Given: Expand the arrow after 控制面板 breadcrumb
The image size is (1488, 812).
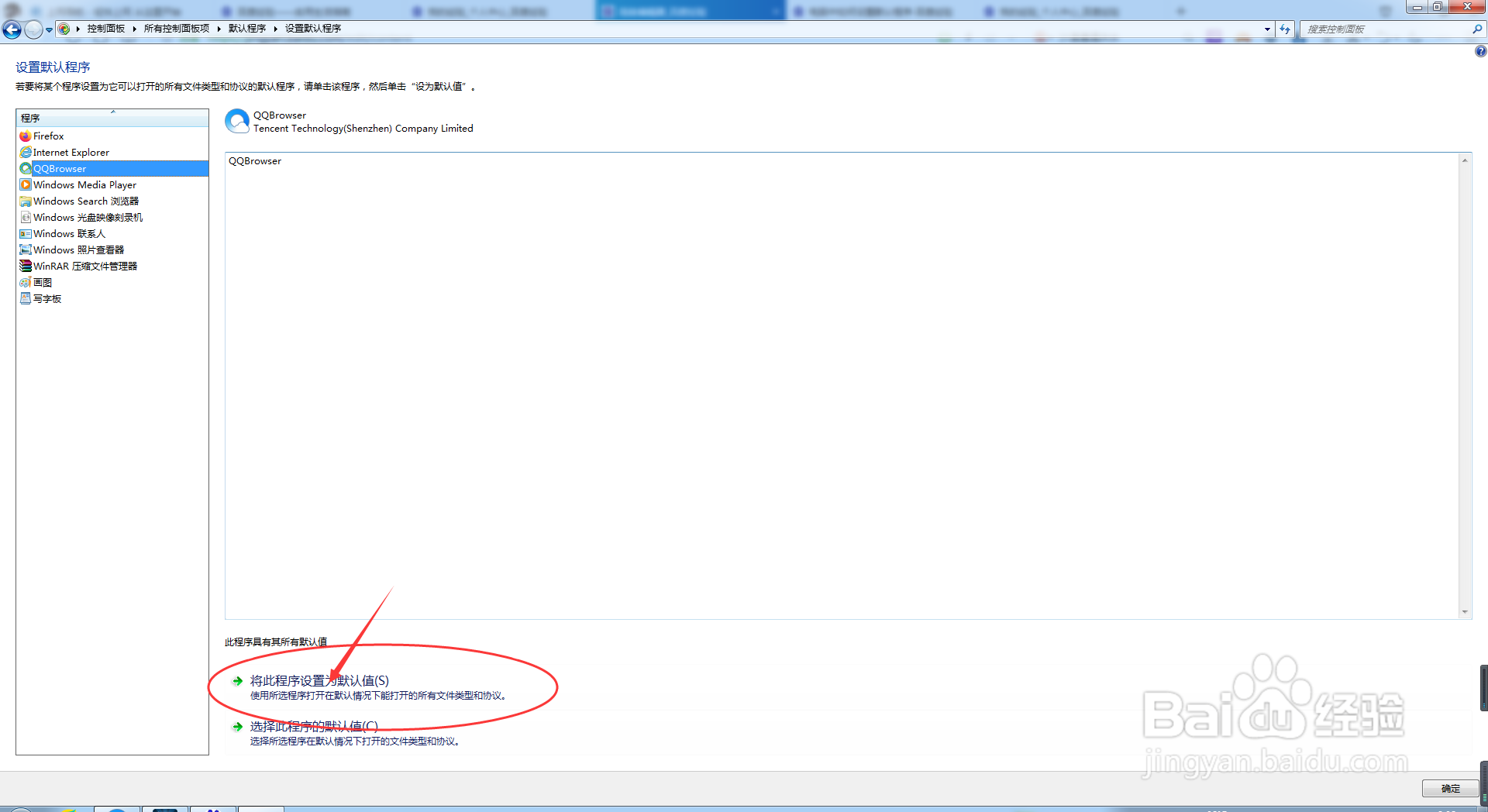Looking at the screenshot, I should (134, 29).
